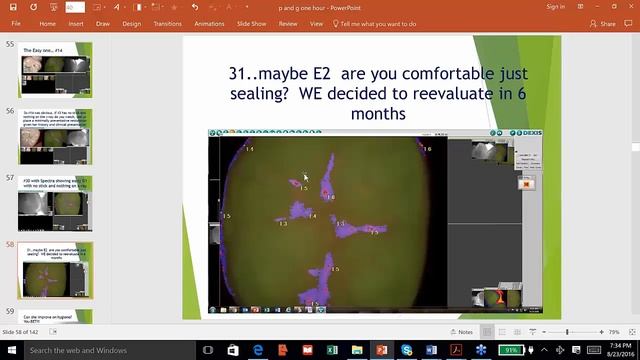Viewport: 640px width, 360px height.
Task: Click the Share button
Action: tap(602, 24)
